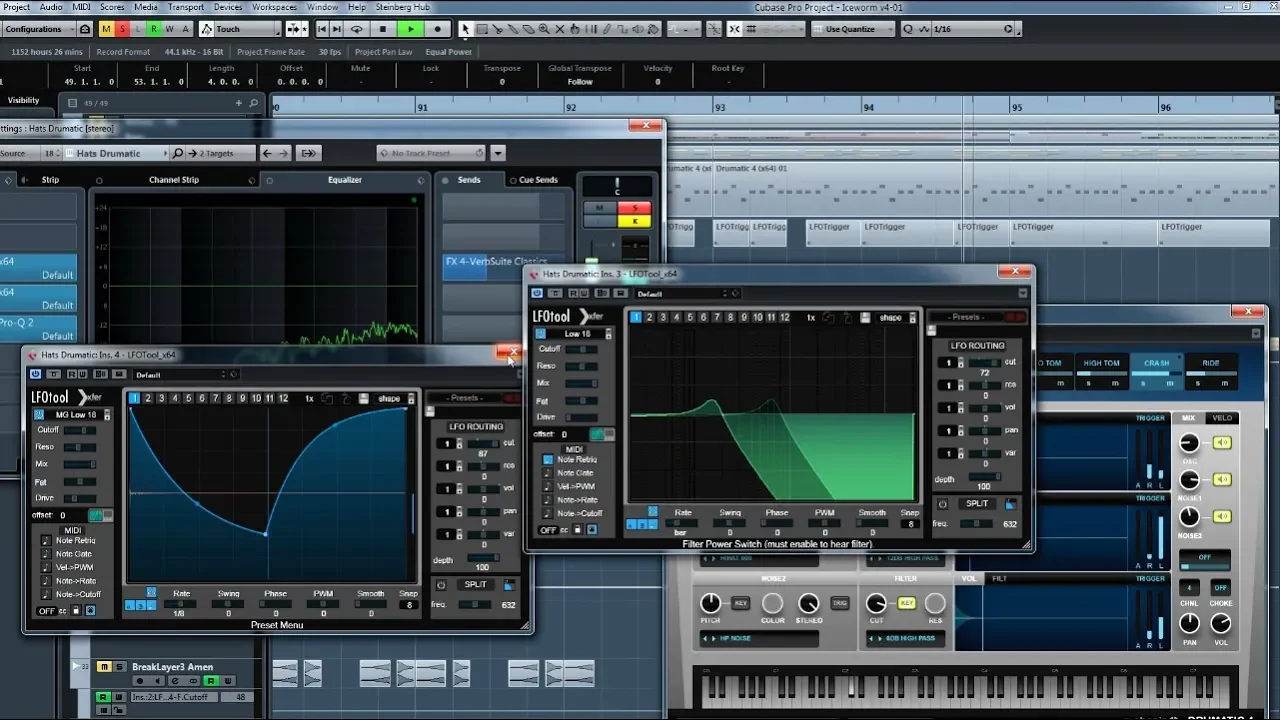
Task: Click the bypass power icon in LFOTool Ins. 3
Action: [537, 293]
